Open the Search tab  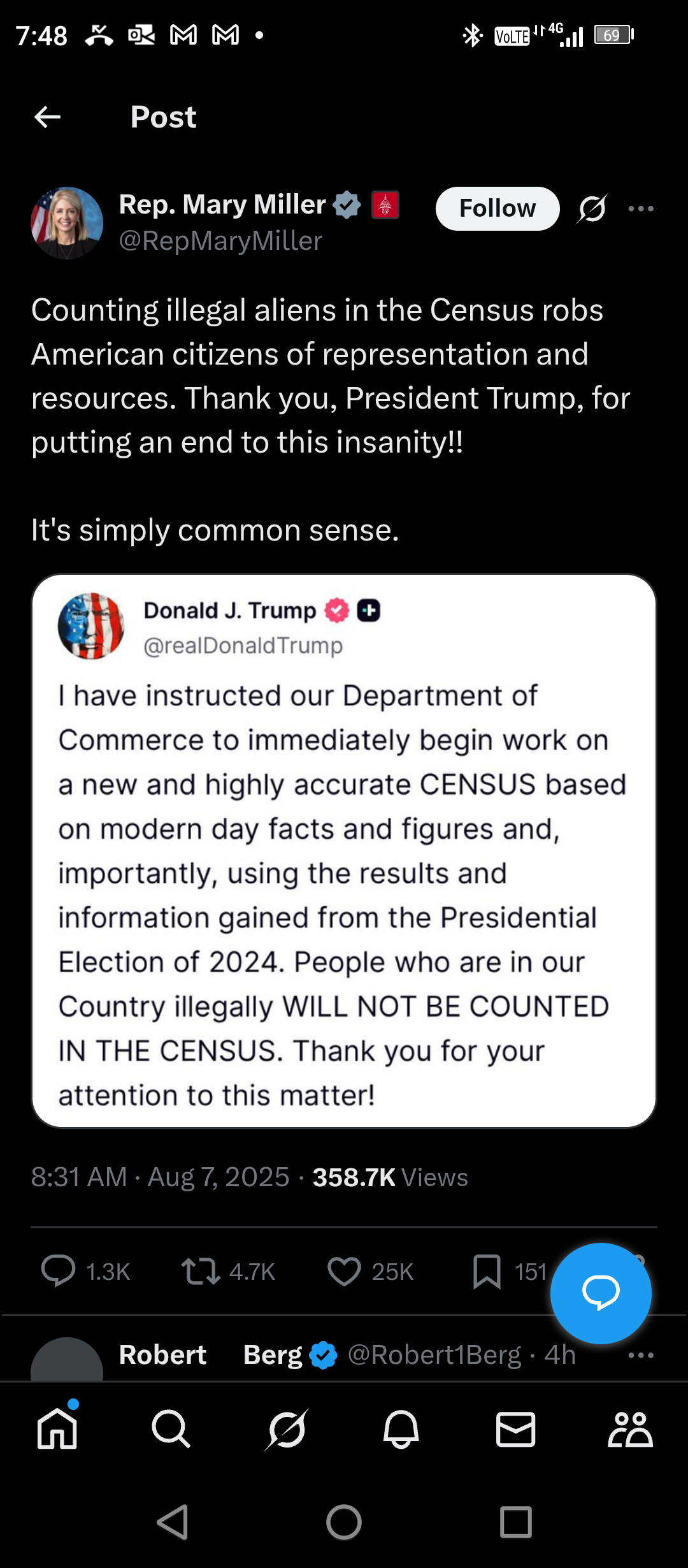(x=171, y=1429)
